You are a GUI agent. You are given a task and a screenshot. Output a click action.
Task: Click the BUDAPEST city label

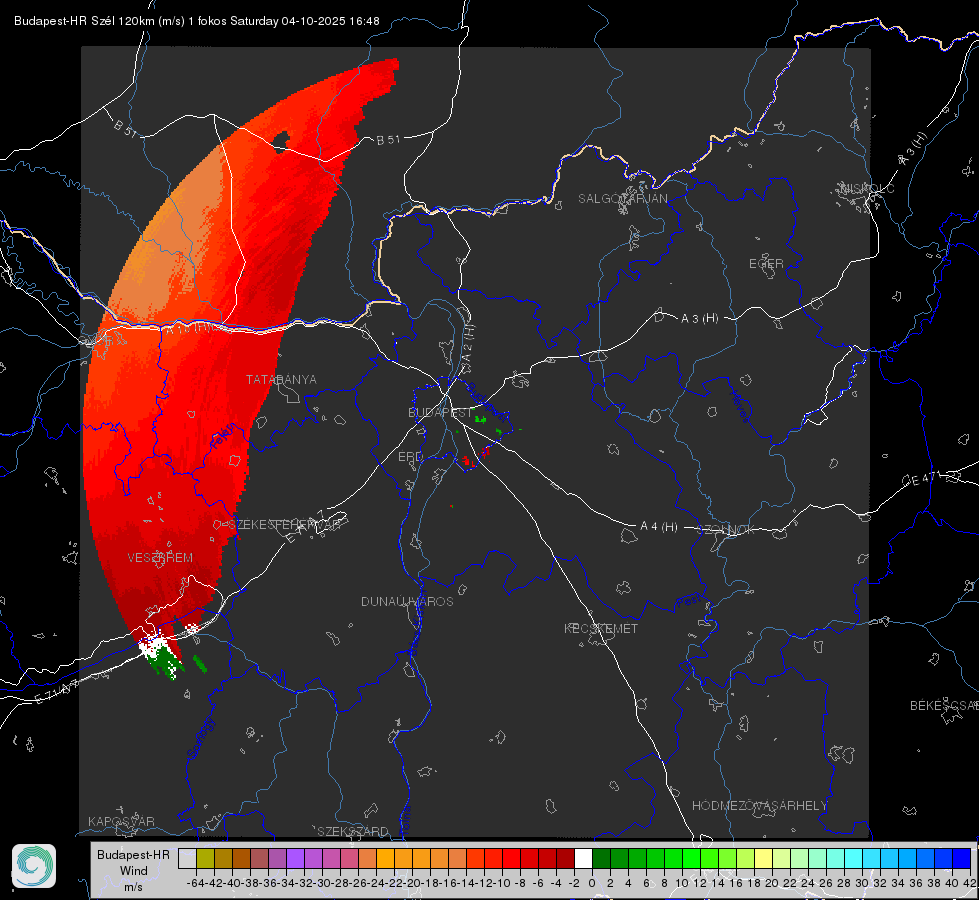tap(440, 412)
